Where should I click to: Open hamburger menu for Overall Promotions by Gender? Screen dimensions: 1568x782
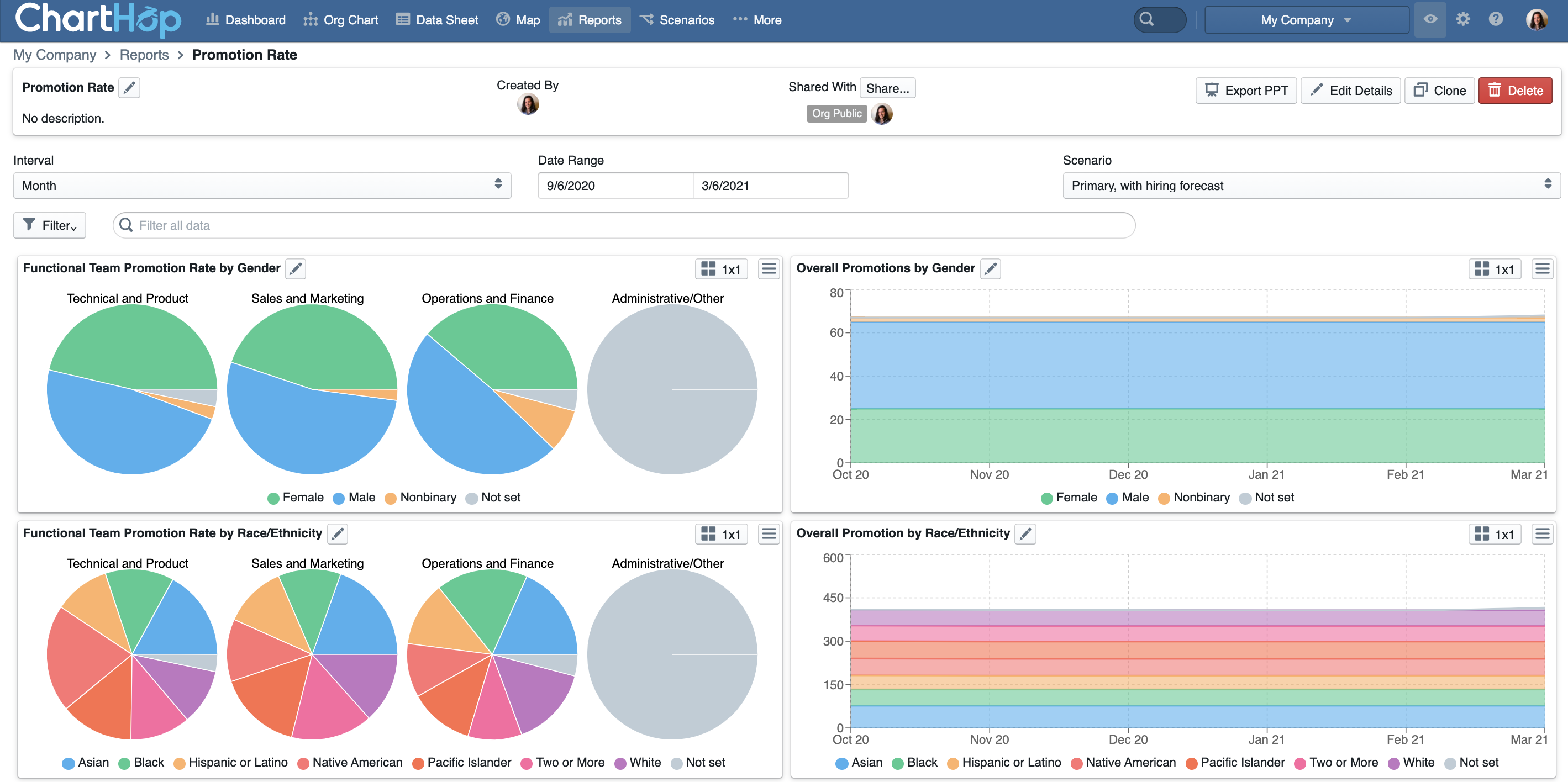[1542, 268]
